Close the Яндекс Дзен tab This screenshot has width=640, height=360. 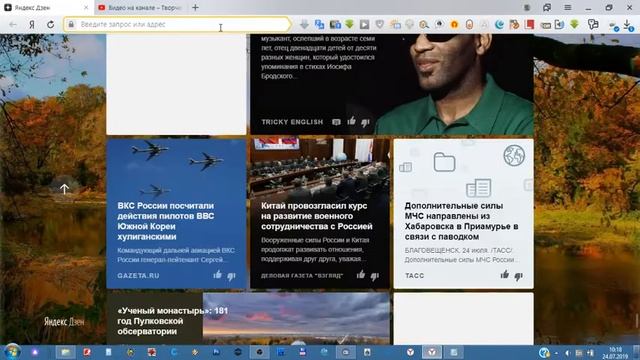pyautogui.click(x=86, y=7)
